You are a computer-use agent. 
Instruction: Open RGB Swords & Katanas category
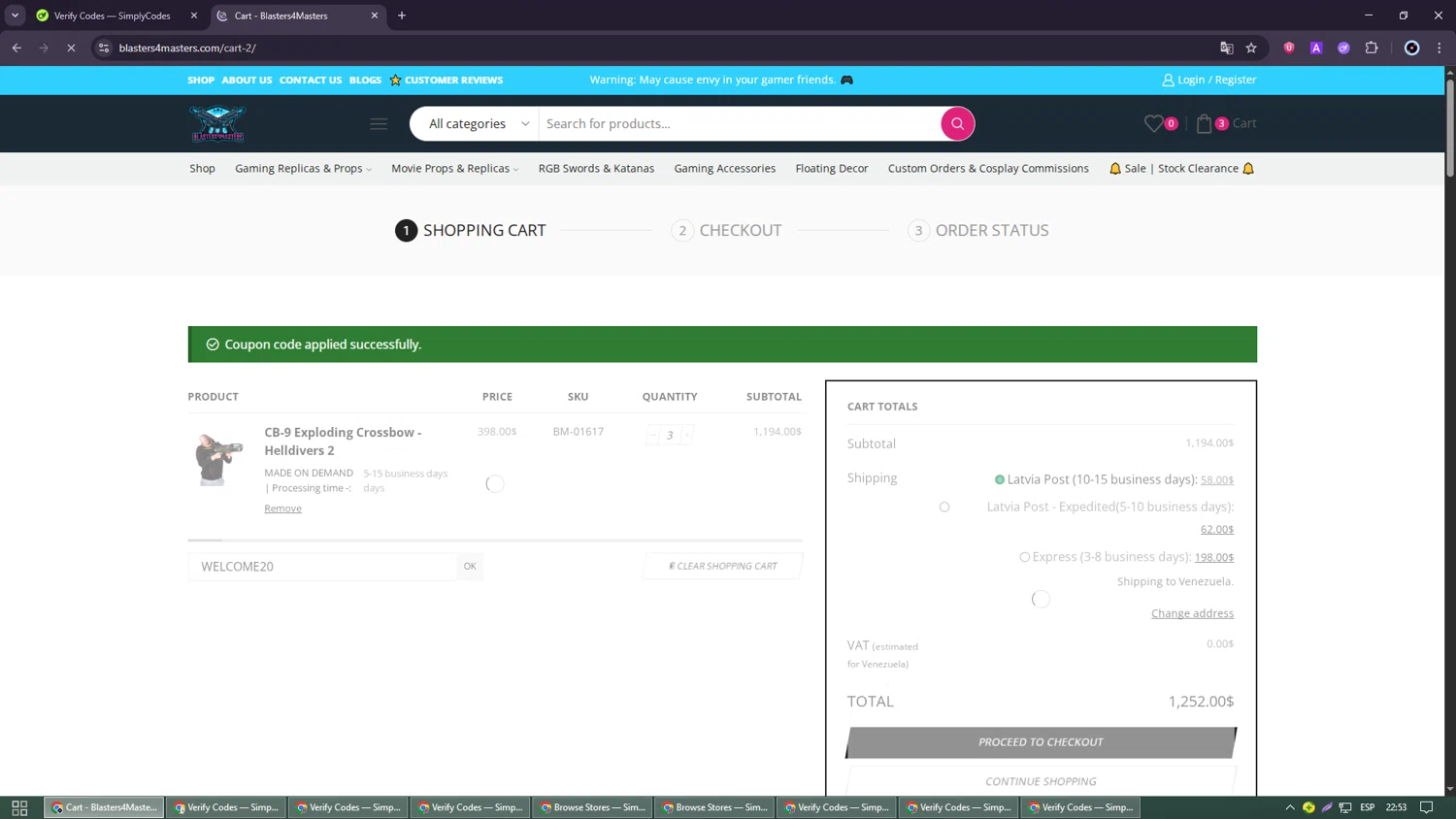tap(596, 169)
